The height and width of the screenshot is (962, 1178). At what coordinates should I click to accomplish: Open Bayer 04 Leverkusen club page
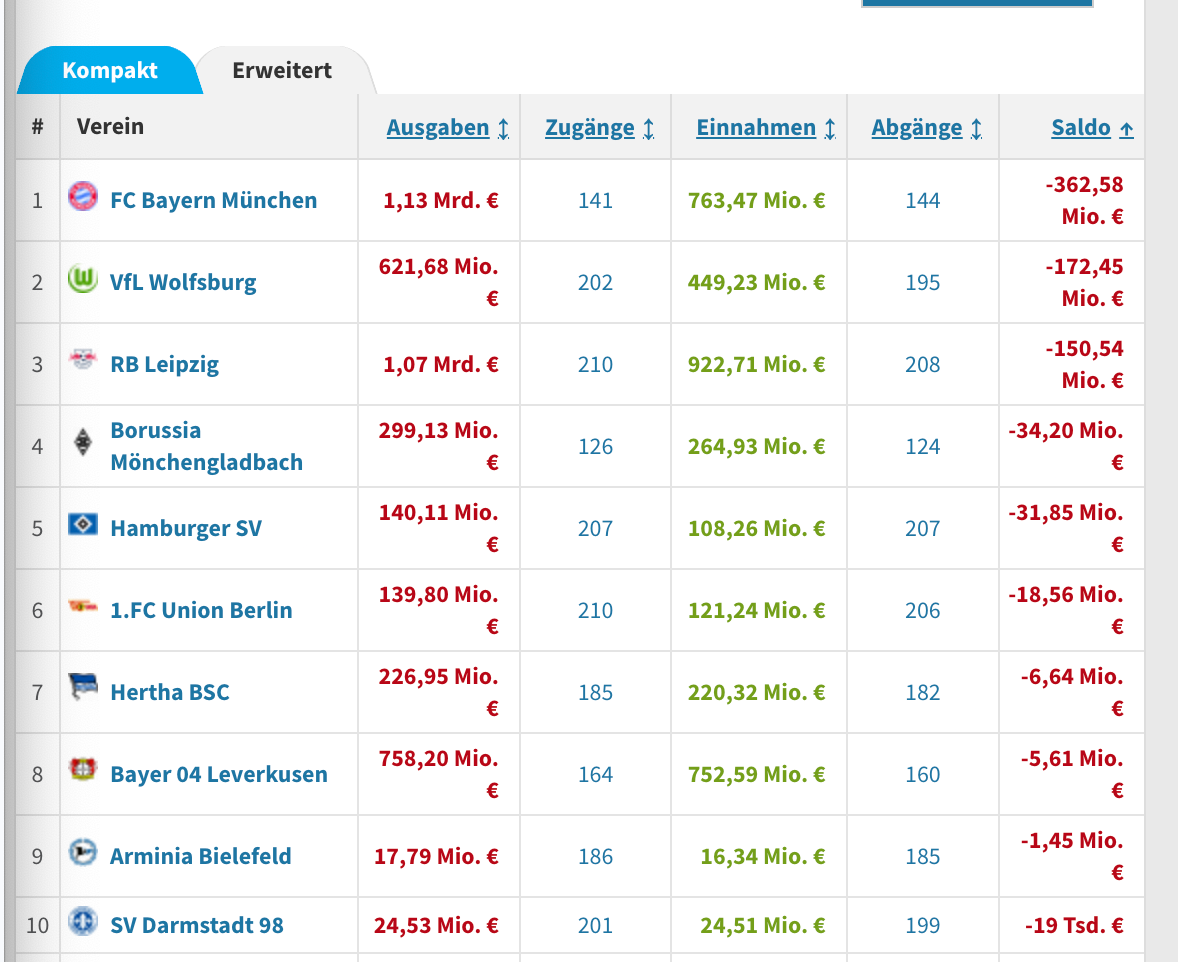point(219,775)
